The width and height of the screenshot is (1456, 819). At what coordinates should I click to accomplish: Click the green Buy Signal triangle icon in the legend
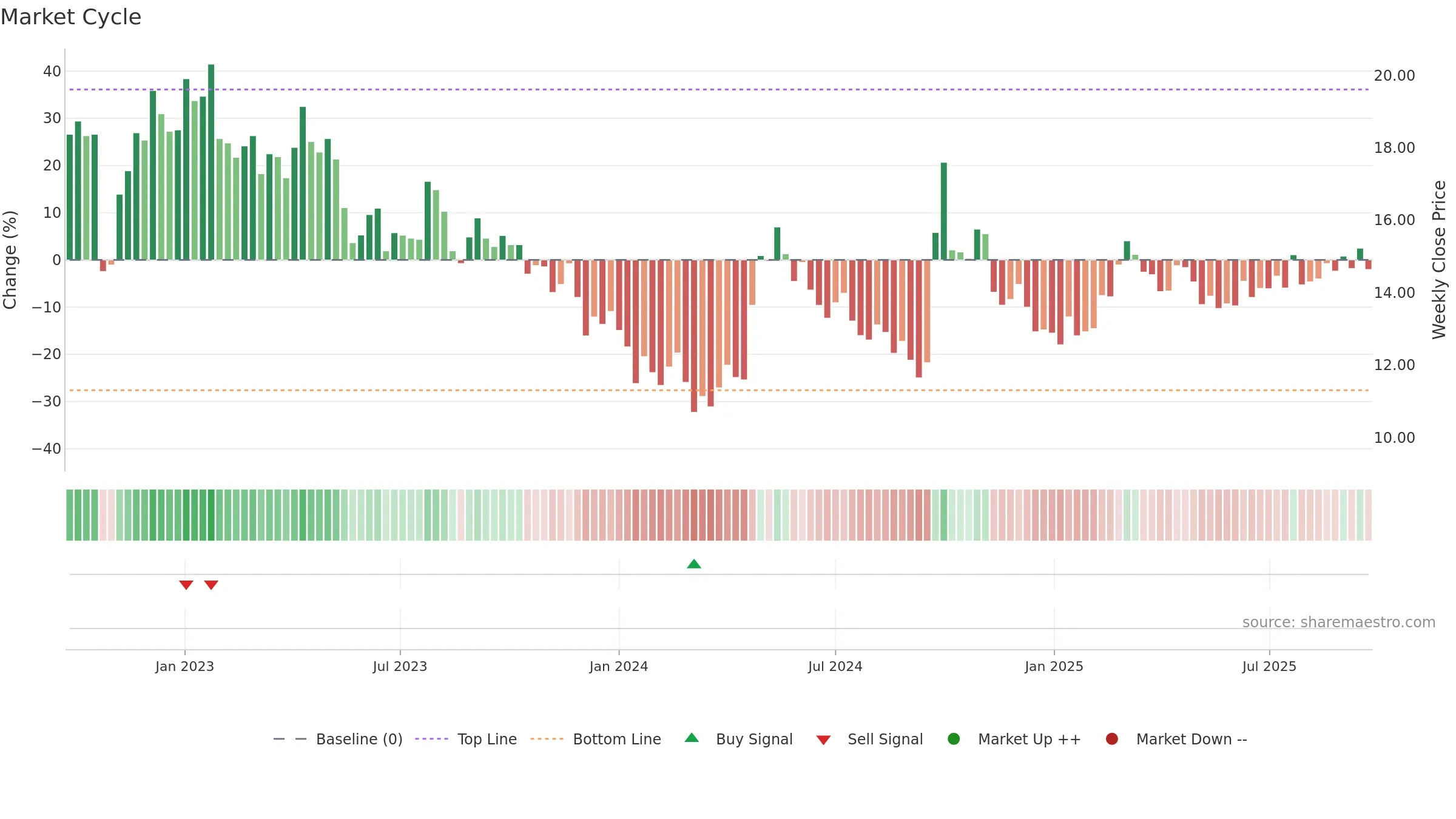pyautogui.click(x=692, y=738)
